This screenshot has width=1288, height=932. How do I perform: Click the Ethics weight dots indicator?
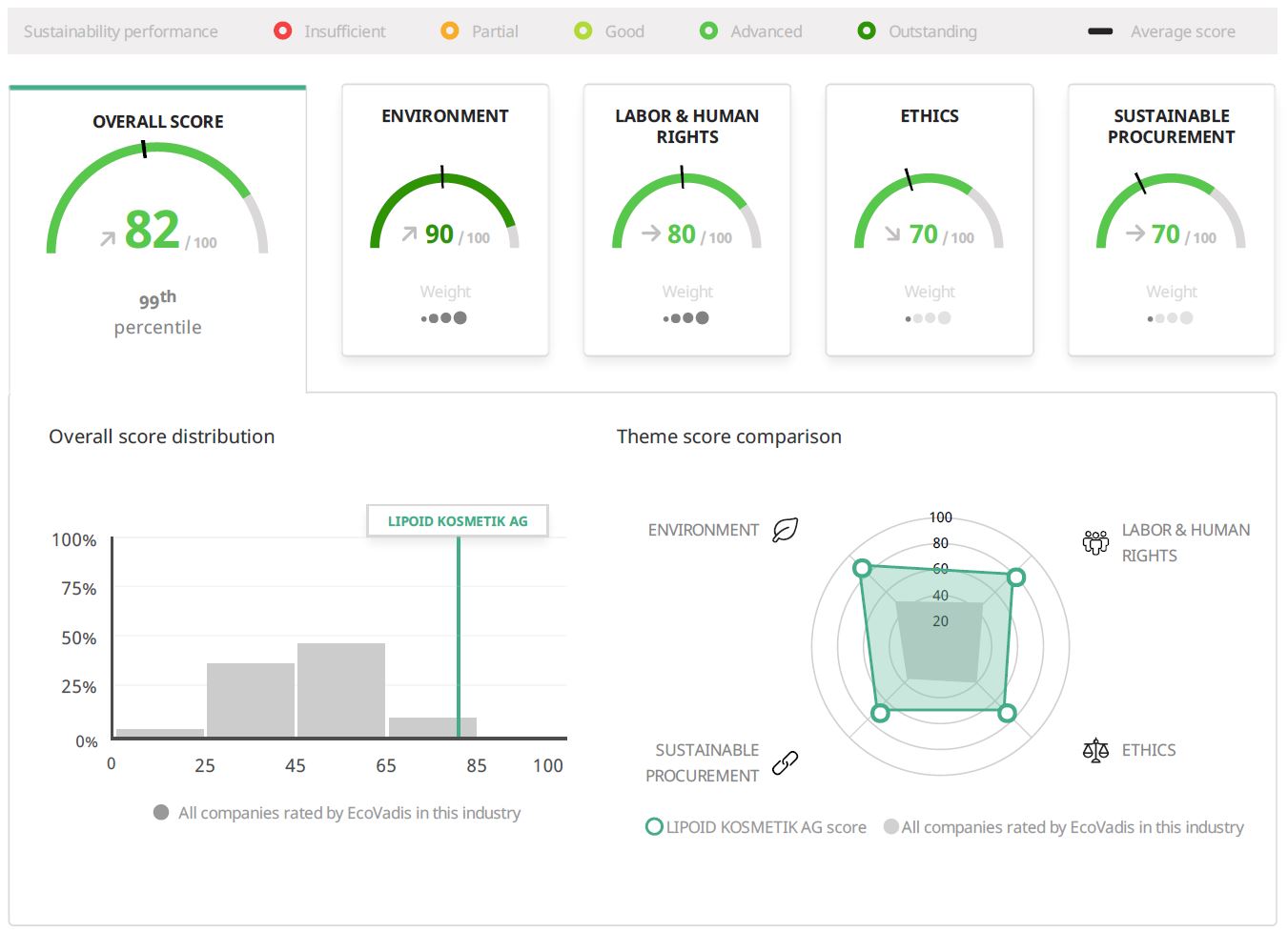929,318
